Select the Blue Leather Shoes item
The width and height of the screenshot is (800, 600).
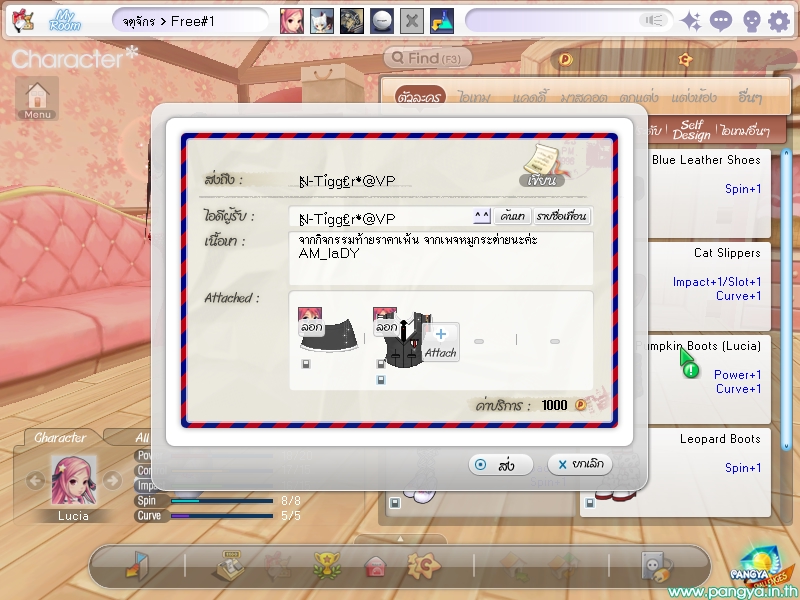coord(709,194)
